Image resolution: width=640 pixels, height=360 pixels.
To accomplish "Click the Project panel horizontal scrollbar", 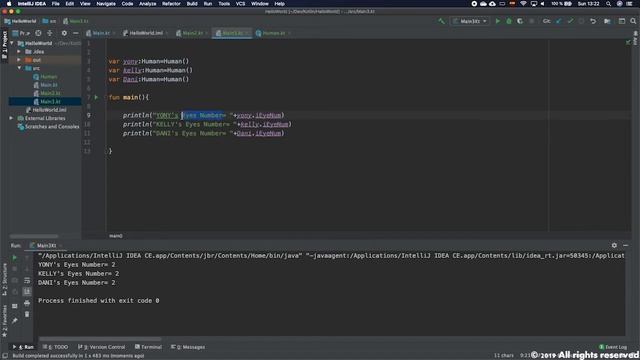I will [34, 236].
